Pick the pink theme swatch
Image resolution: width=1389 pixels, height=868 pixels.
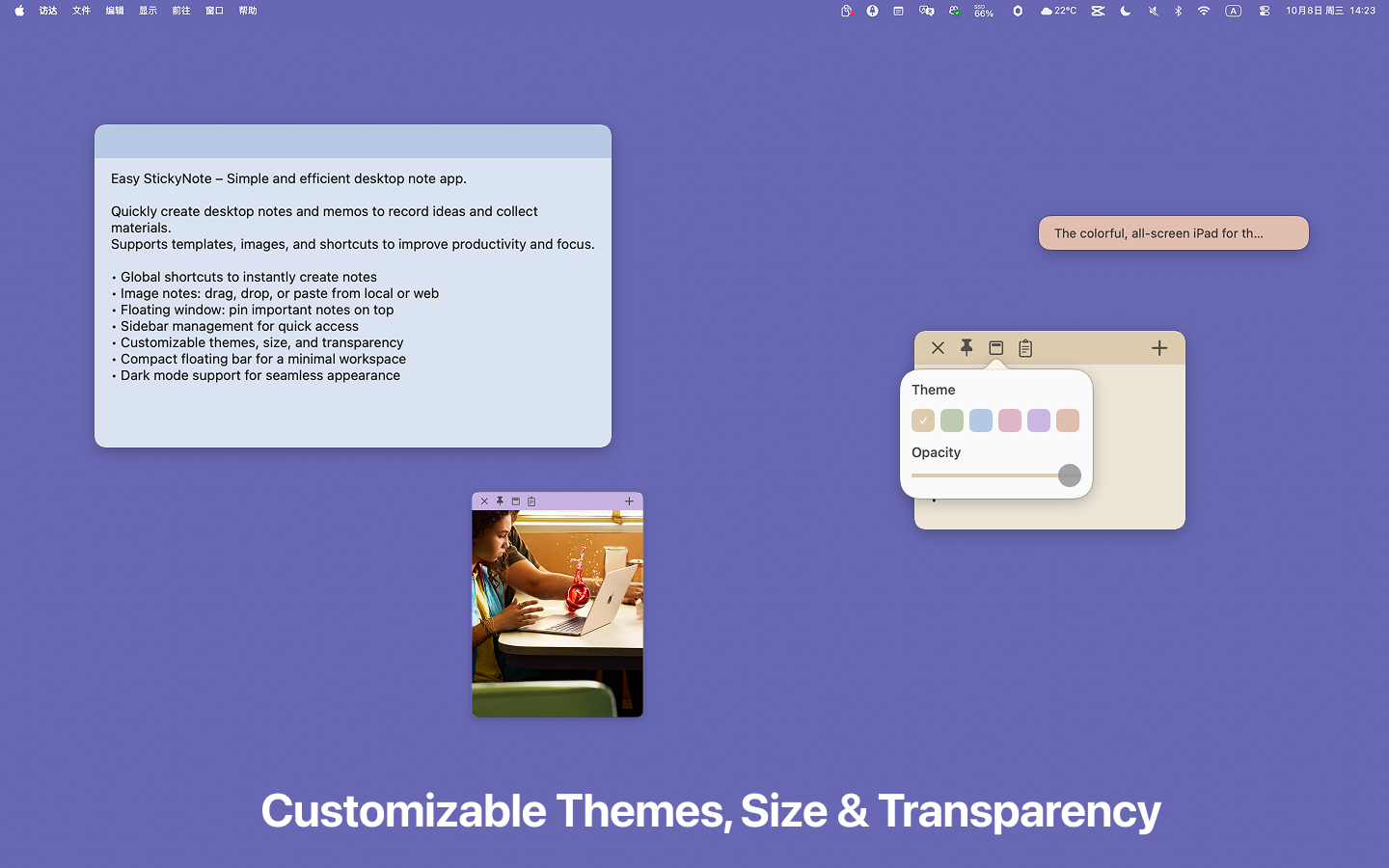(1010, 420)
